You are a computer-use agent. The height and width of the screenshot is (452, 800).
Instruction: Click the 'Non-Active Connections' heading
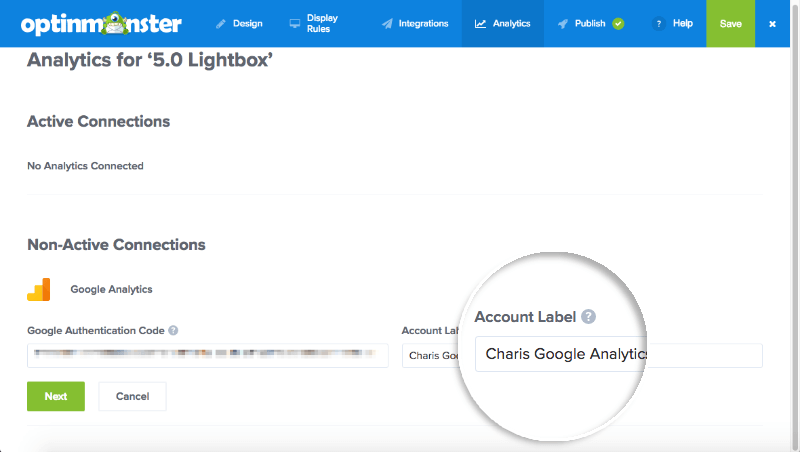[116, 245]
